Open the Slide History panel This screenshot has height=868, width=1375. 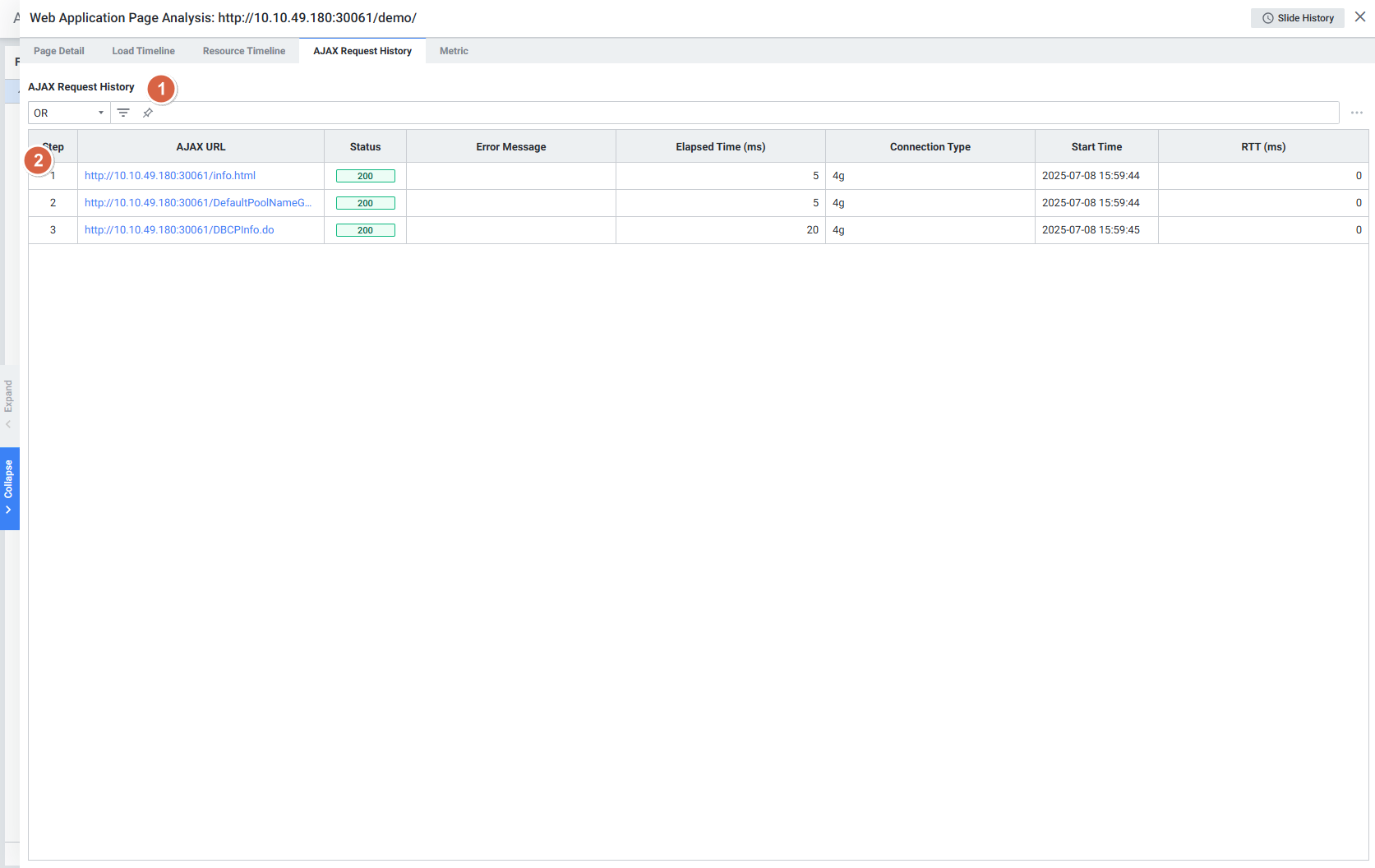[1297, 18]
